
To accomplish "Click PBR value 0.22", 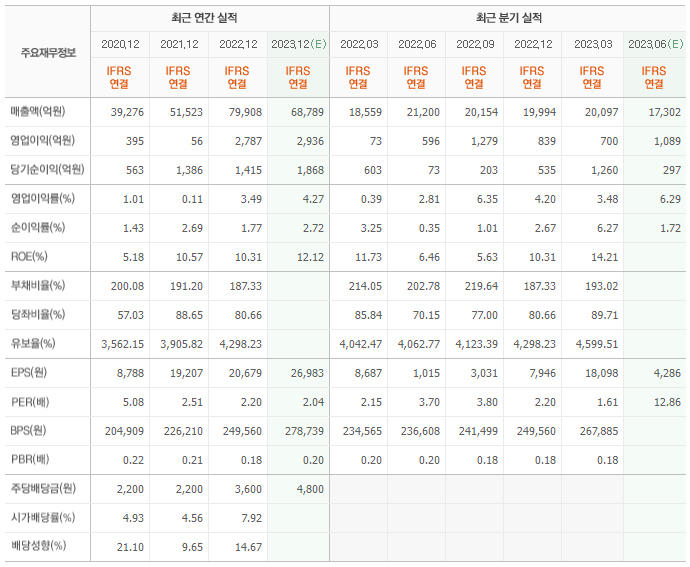I will (x=133, y=460).
